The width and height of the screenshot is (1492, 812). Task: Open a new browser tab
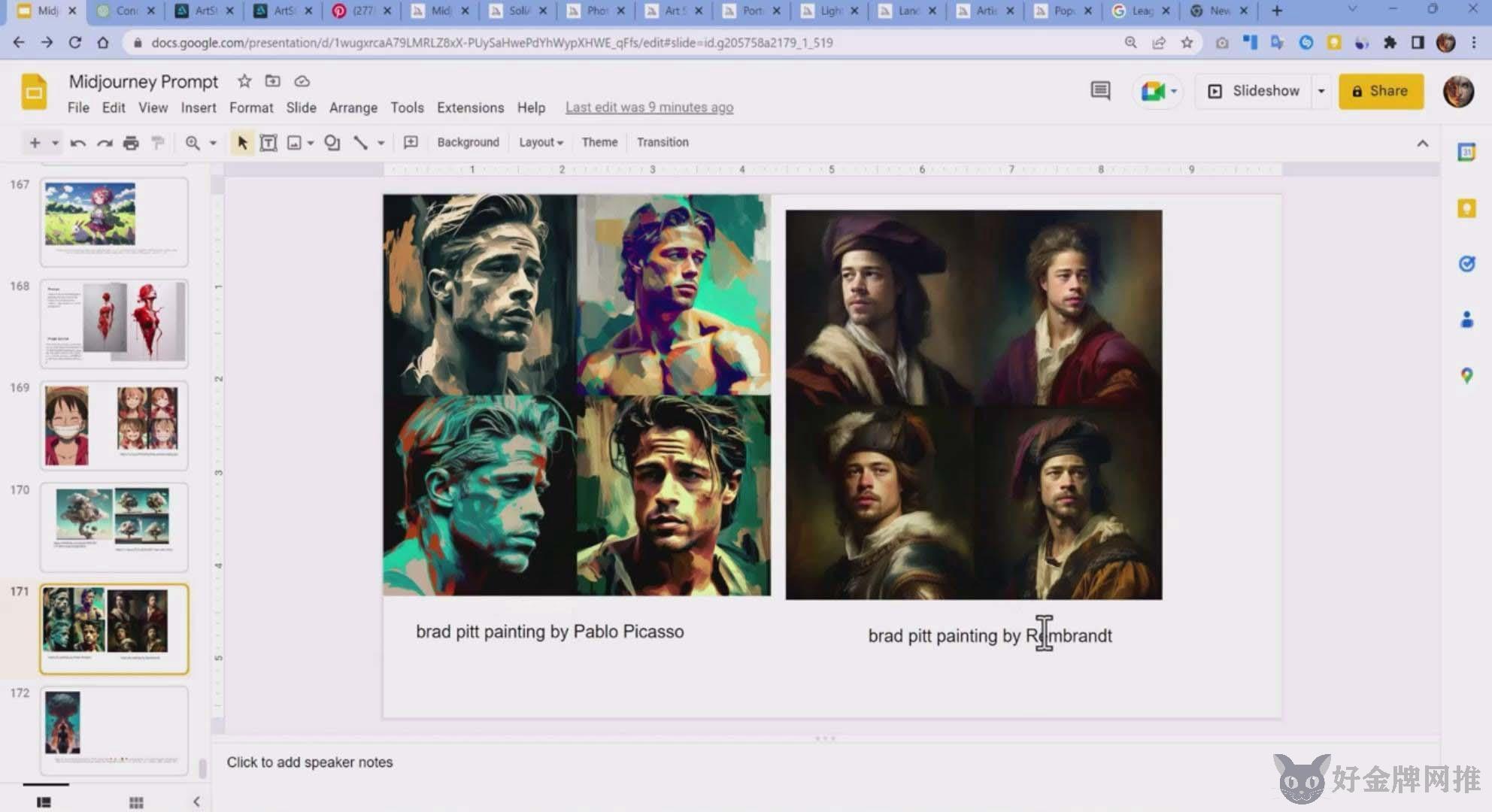click(x=1276, y=11)
